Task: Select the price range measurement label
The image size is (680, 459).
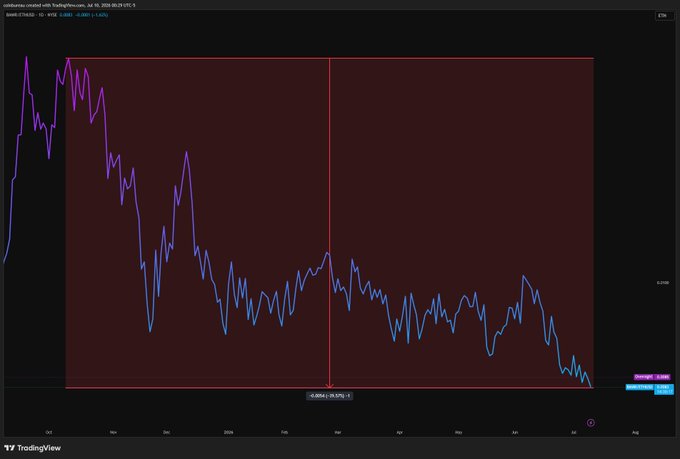Action: (330, 396)
